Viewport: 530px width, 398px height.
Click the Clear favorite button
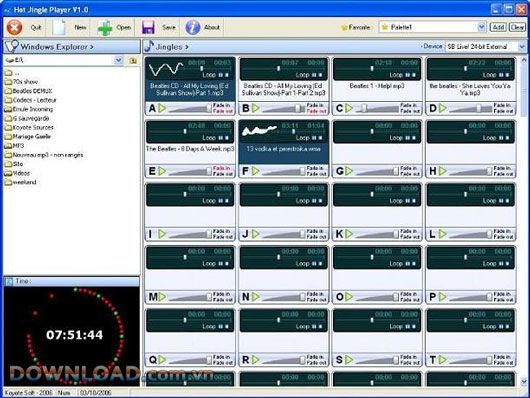click(517, 27)
